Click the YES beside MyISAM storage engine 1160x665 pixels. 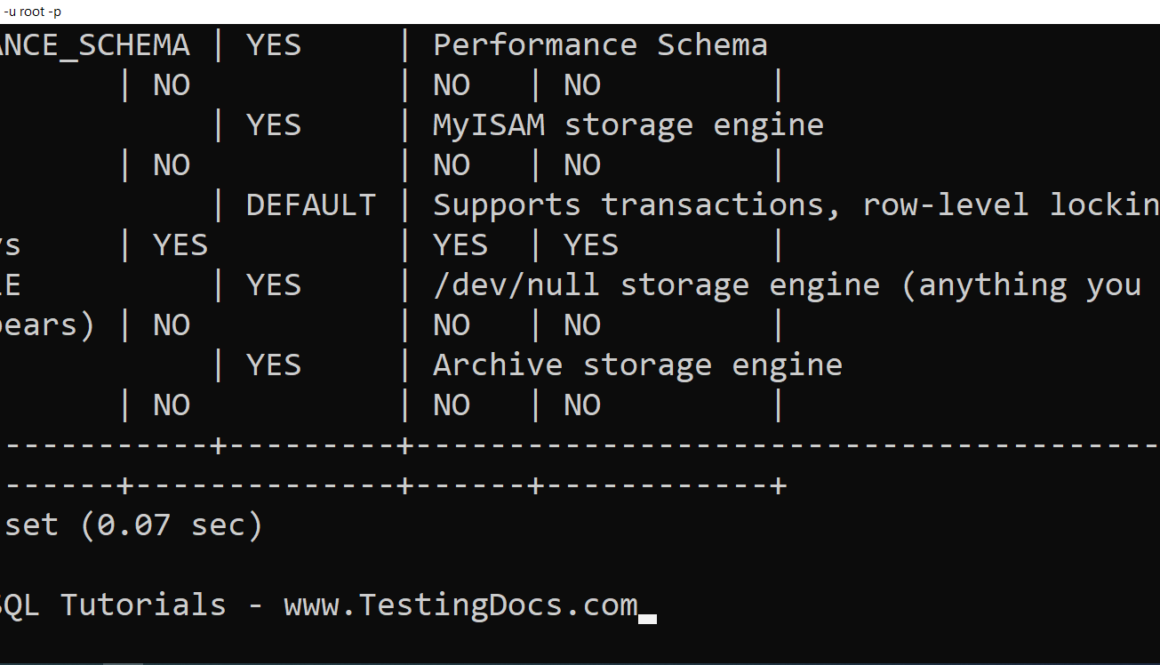pos(273,125)
